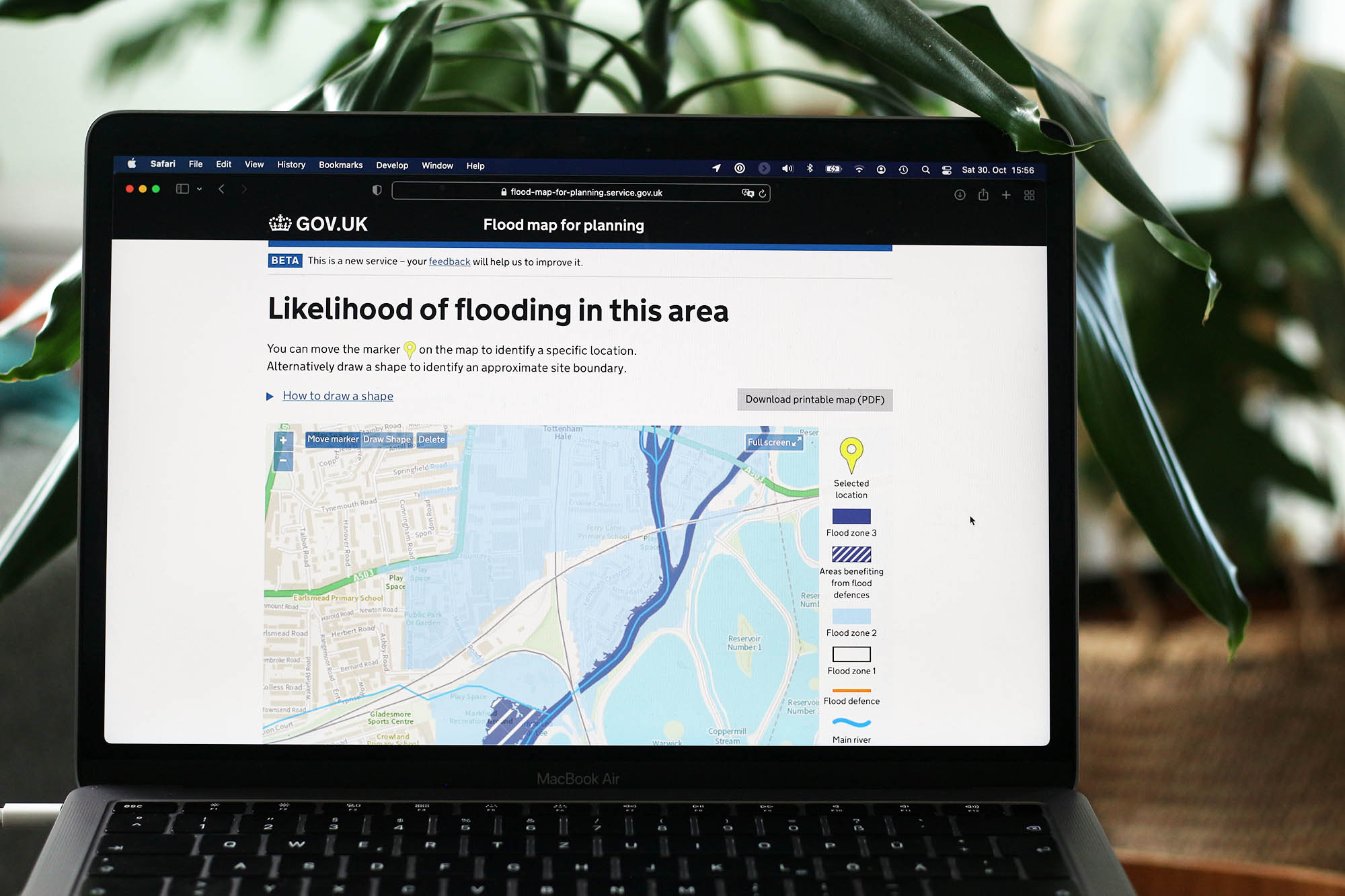This screenshot has height=896, width=1345.
Task: Click the Flood zone 1 white outlined box
Action: [x=851, y=656]
